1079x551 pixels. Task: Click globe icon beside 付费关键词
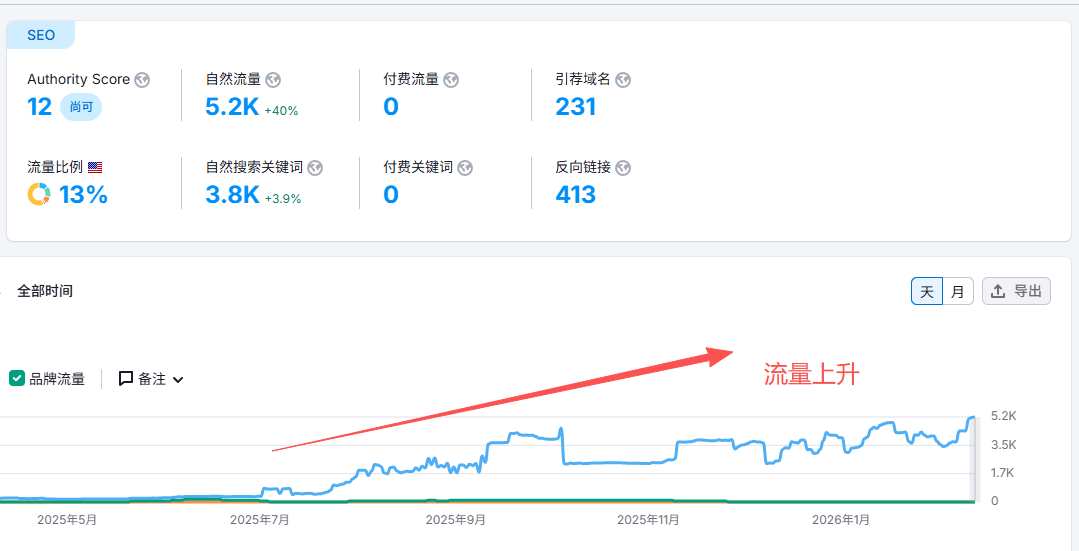465,168
